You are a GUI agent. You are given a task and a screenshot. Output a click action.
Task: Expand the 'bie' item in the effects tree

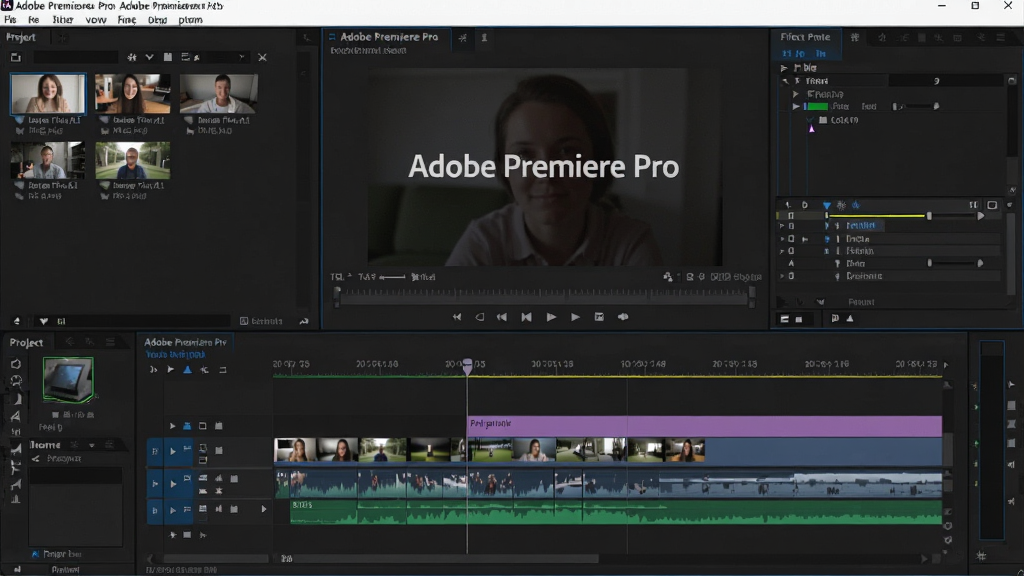(784, 68)
